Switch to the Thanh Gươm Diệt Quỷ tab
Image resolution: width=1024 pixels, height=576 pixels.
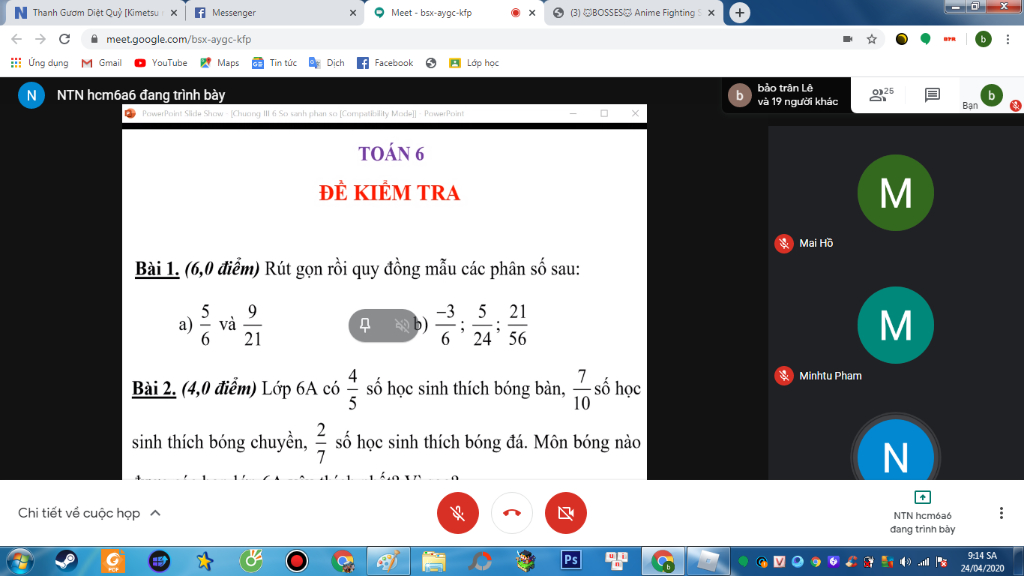95,12
